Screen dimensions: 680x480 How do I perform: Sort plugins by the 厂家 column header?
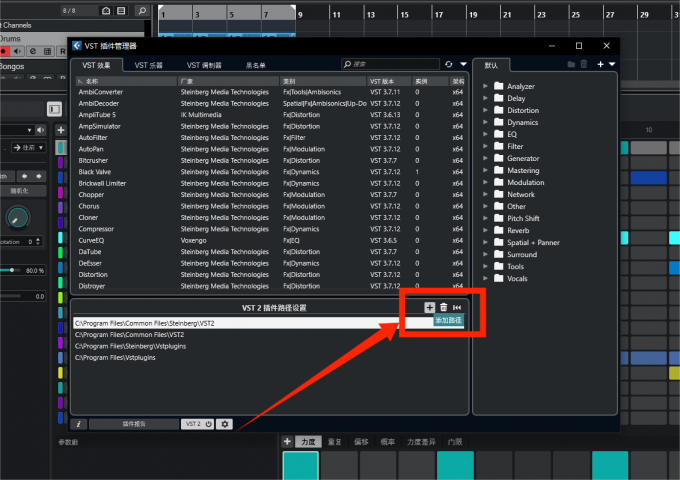click(229, 81)
